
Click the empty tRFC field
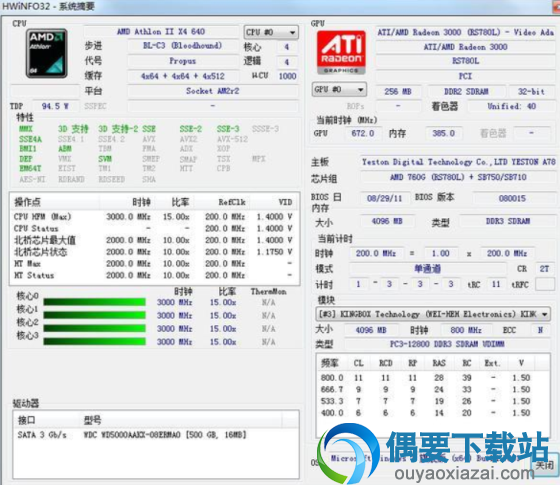coord(545,284)
